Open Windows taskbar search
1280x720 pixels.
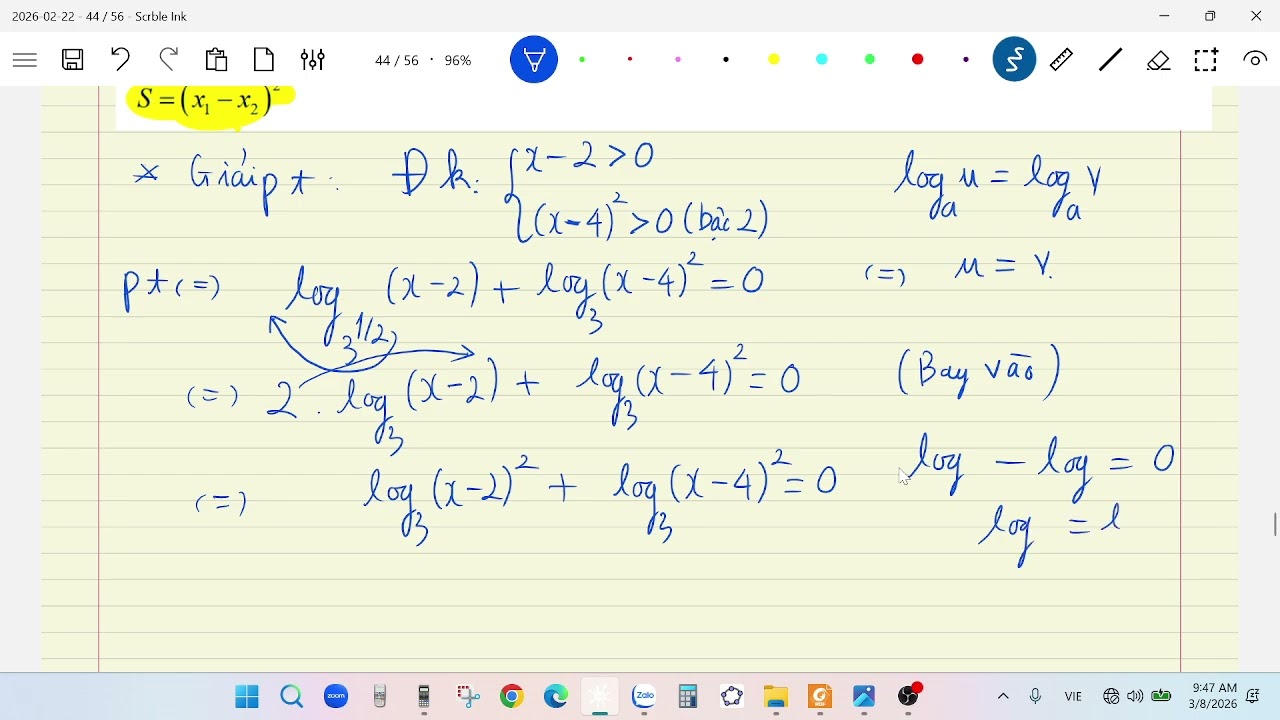pos(292,697)
